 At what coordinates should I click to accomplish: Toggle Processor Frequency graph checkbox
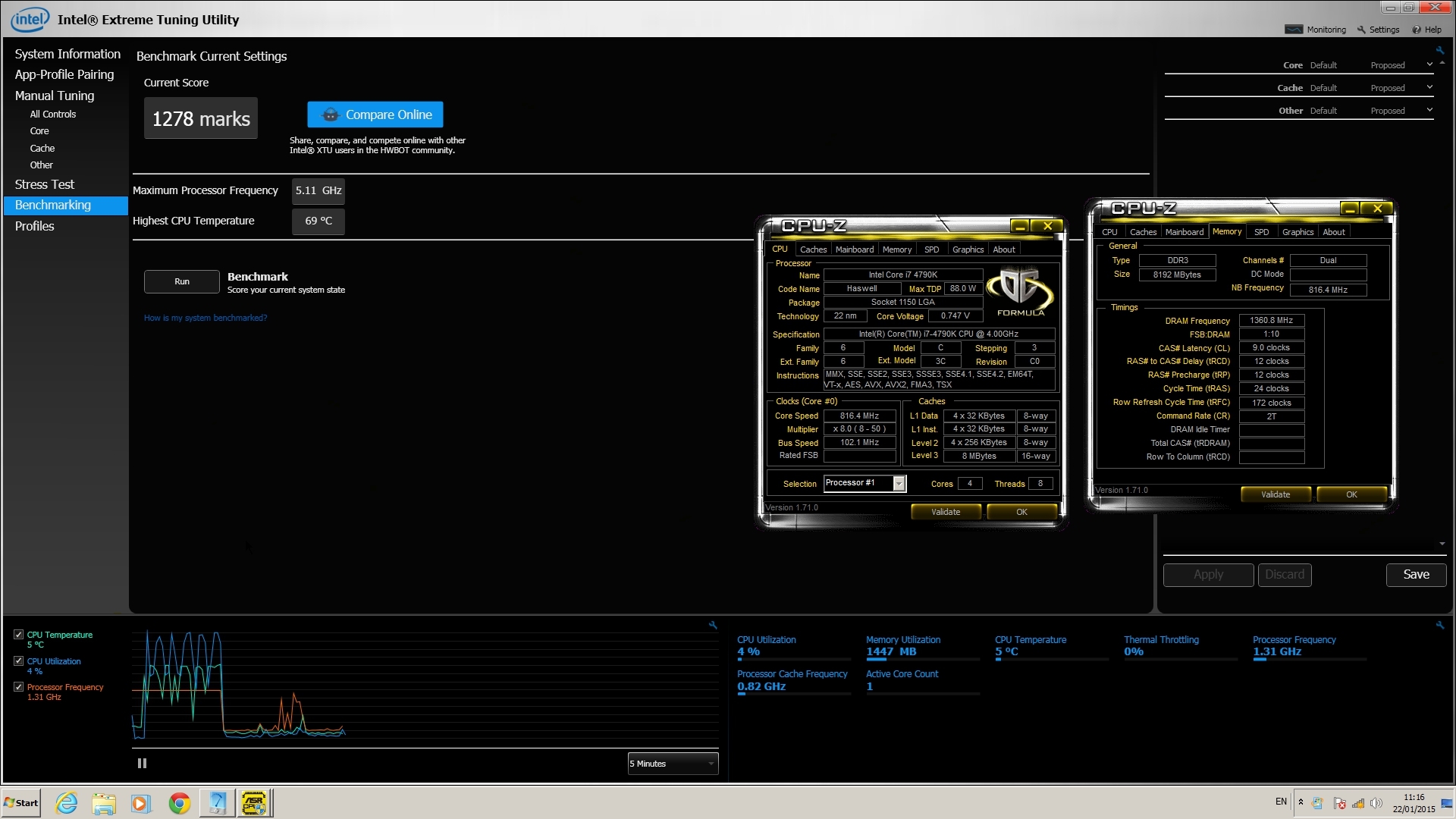tap(19, 687)
